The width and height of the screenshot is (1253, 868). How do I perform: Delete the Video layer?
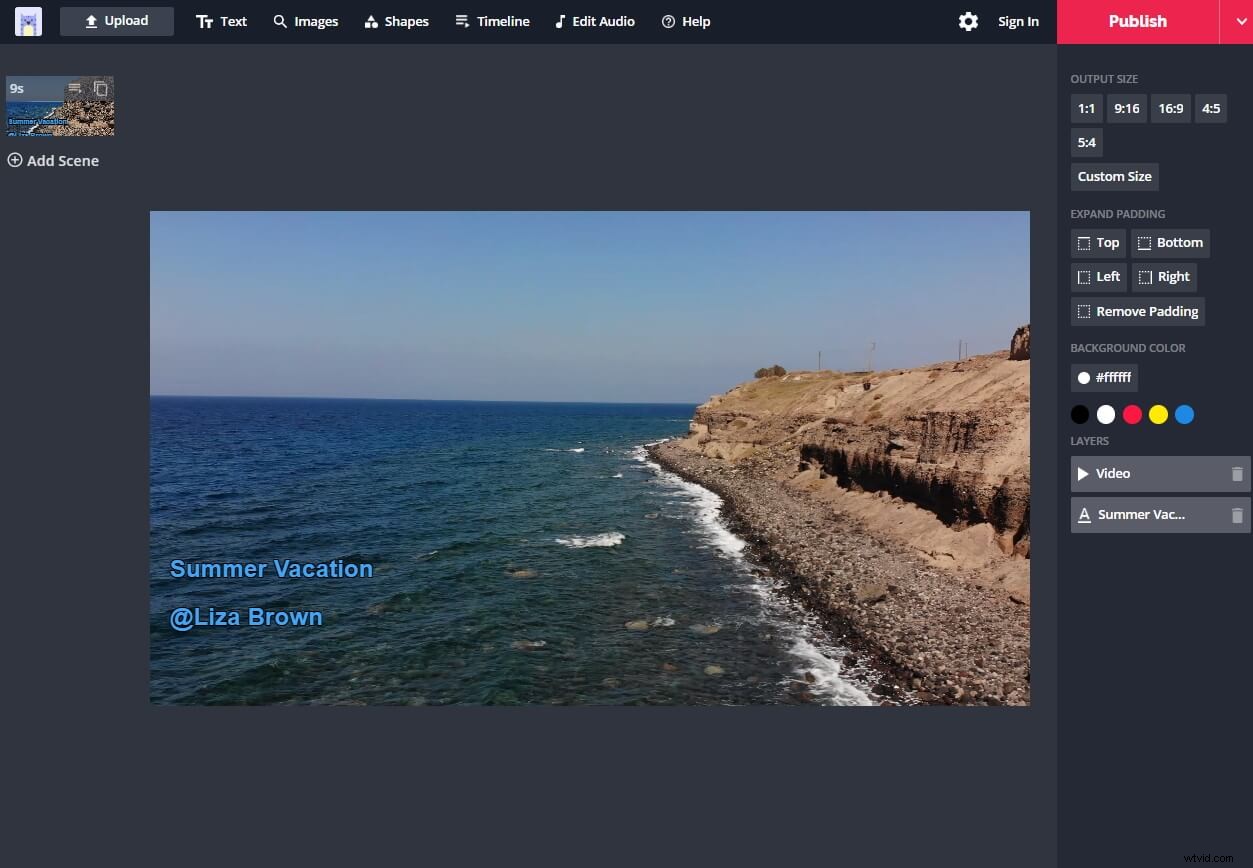pyautogui.click(x=1237, y=473)
